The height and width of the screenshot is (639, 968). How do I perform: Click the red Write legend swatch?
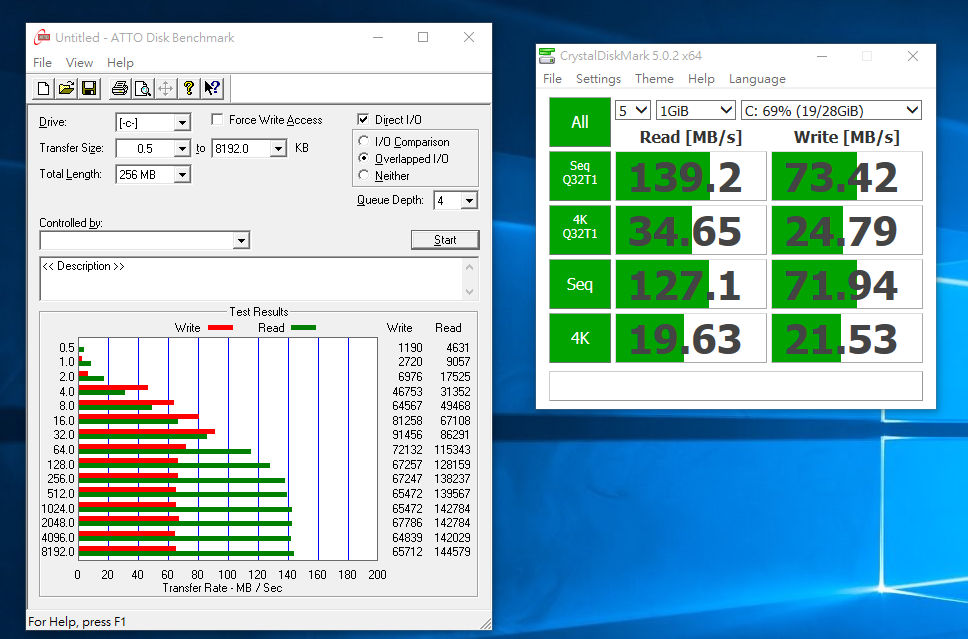[x=220, y=328]
